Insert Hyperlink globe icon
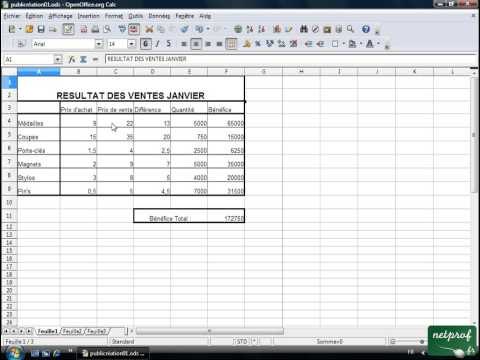Screen dimensions: 480x360 tap(238, 29)
